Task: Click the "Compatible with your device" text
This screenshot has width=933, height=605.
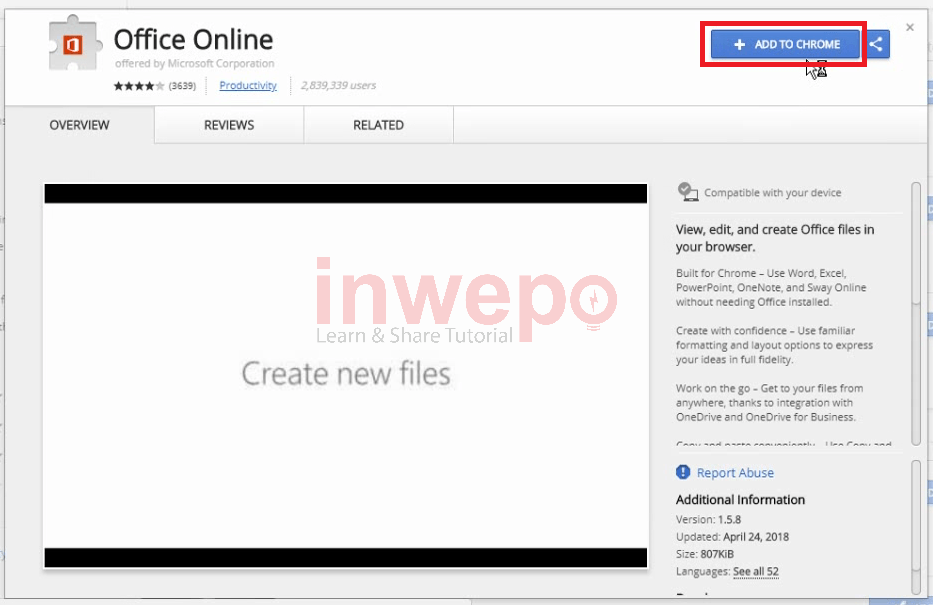Action: click(772, 193)
